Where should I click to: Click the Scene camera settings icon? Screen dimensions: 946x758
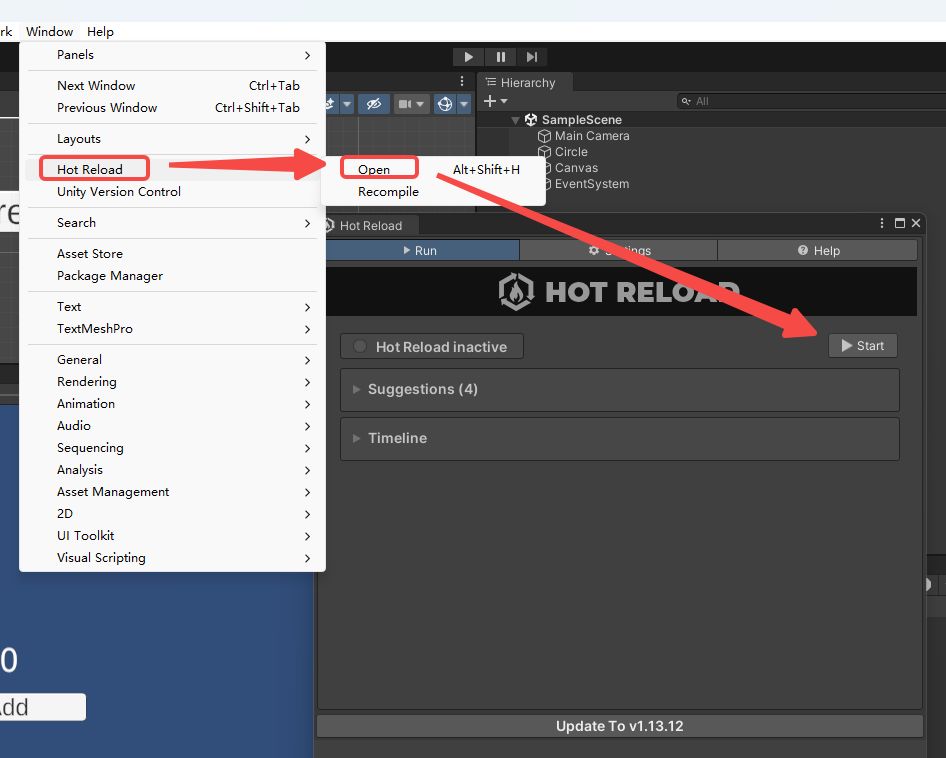coord(405,104)
